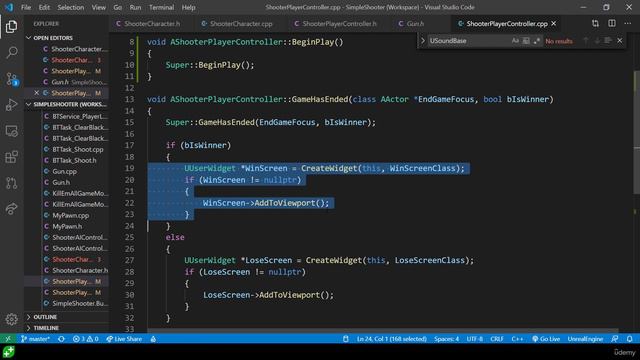Toggle Match Whole Word in find widget

pos(526,41)
